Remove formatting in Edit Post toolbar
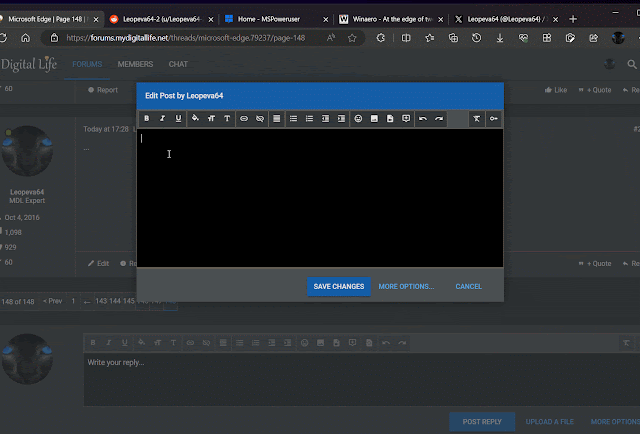Screen dimensions: 640x434 [x=476, y=118]
